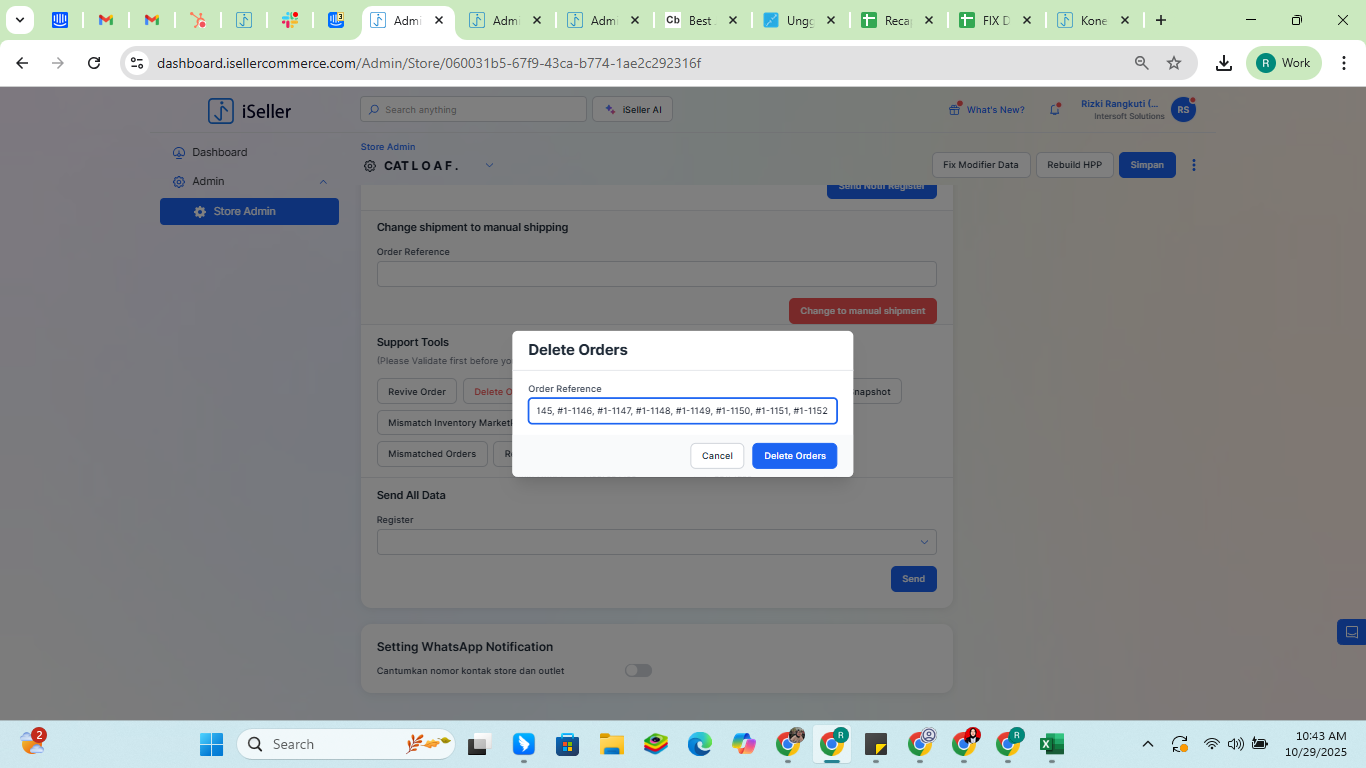Toggle WhatsApp store contact number switch
Viewport: 1366px width, 768px height.
pyautogui.click(x=638, y=671)
